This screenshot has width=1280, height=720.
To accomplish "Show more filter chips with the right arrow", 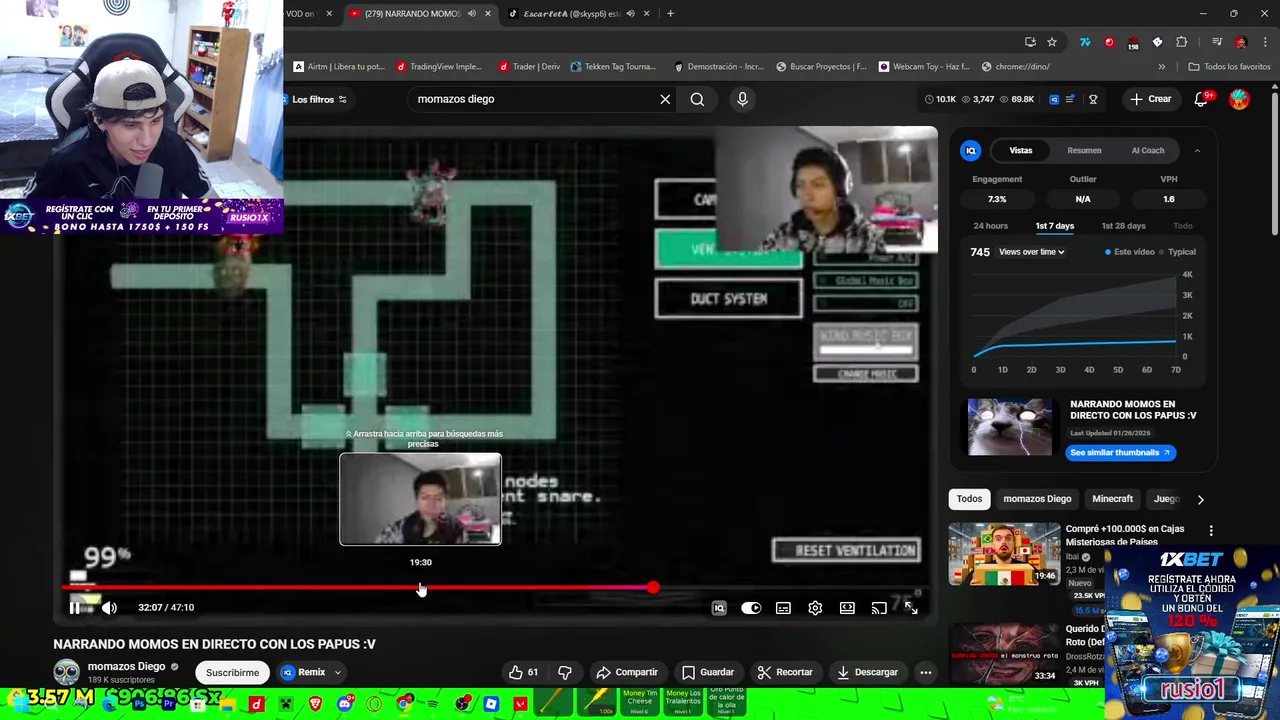I will (1200, 499).
